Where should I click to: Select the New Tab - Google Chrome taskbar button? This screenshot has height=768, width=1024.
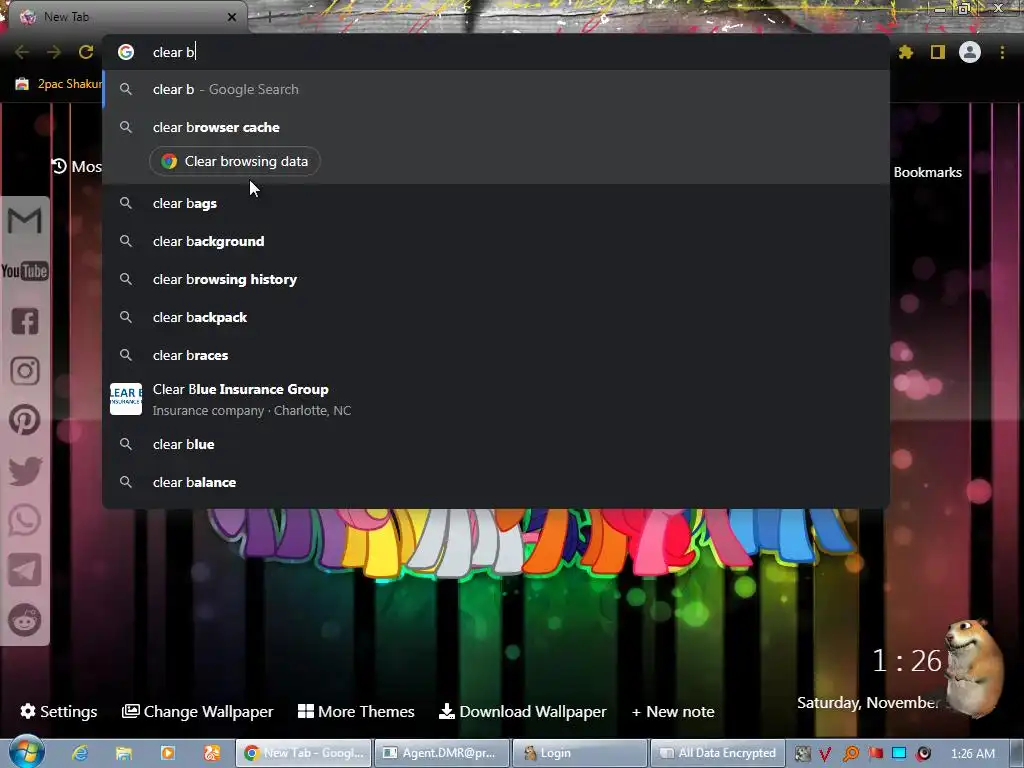[304, 753]
